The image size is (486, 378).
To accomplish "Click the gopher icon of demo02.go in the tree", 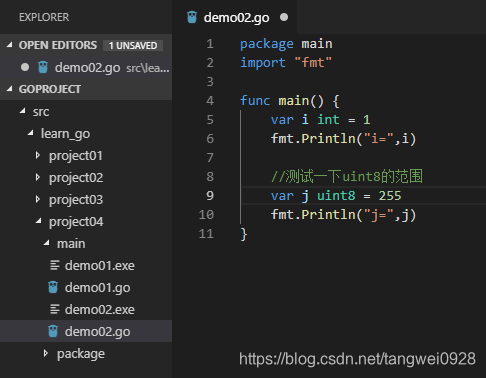I will (53, 331).
